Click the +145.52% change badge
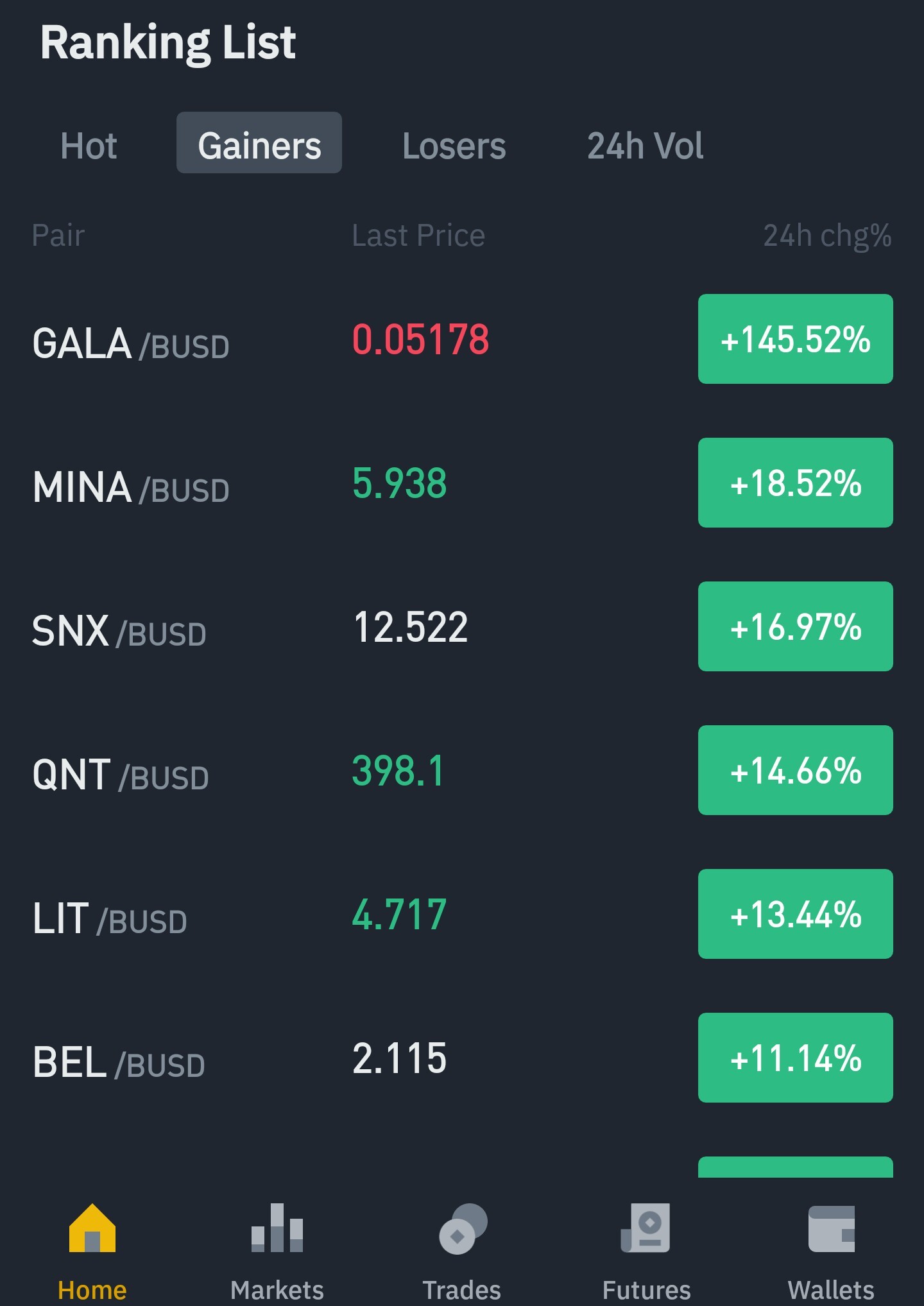The width and height of the screenshot is (924, 1306). pyautogui.click(x=796, y=339)
